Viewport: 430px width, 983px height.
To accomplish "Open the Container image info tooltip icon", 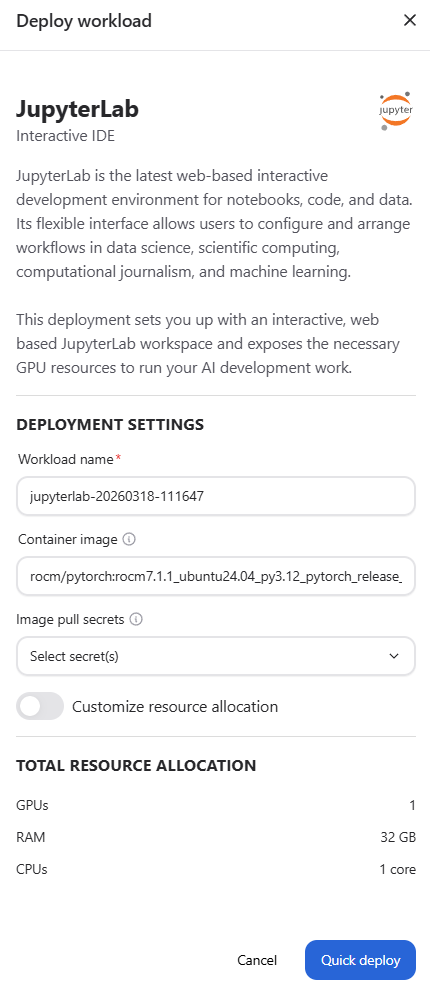I will (x=129, y=540).
